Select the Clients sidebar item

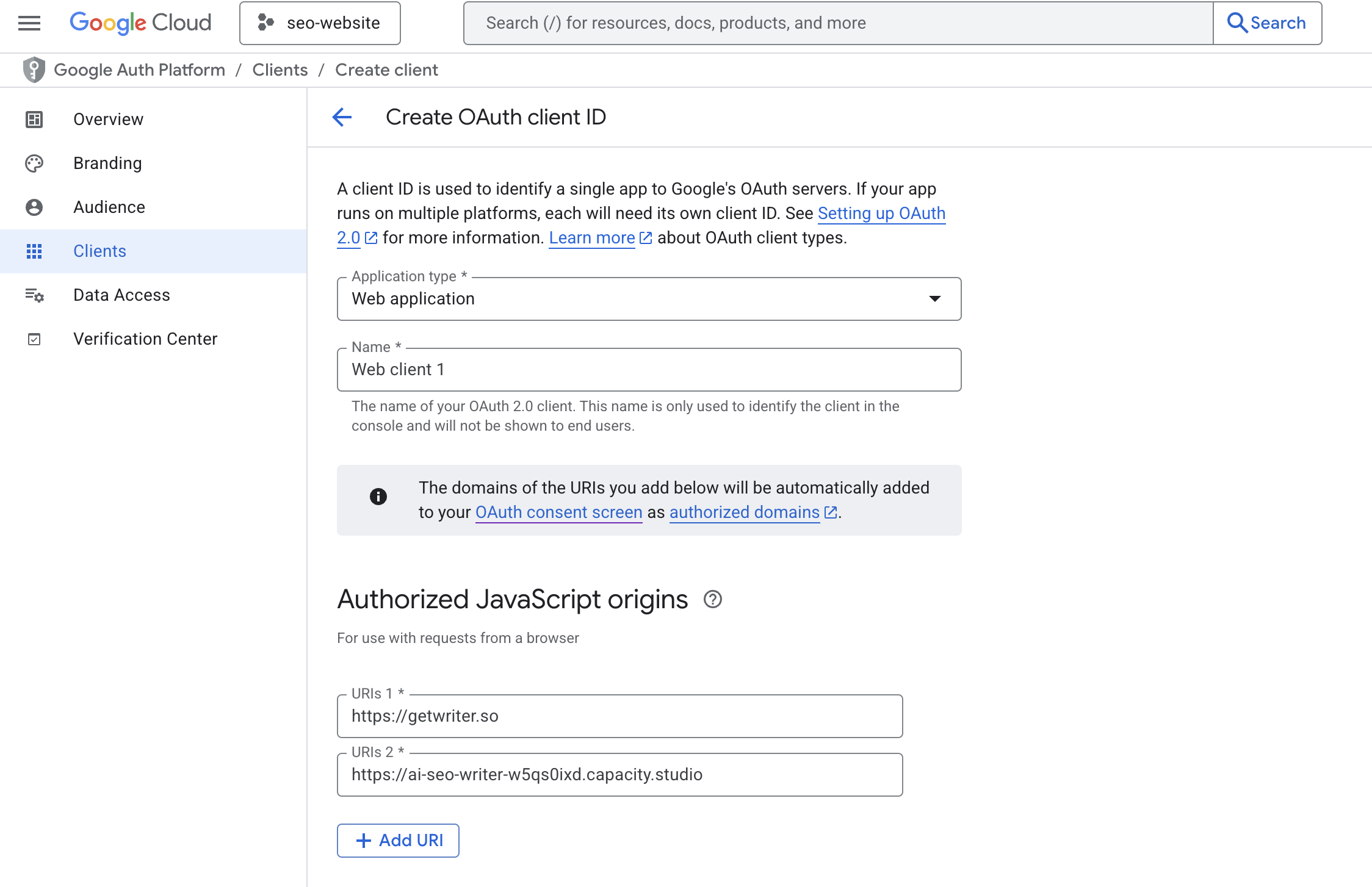coord(153,251)
